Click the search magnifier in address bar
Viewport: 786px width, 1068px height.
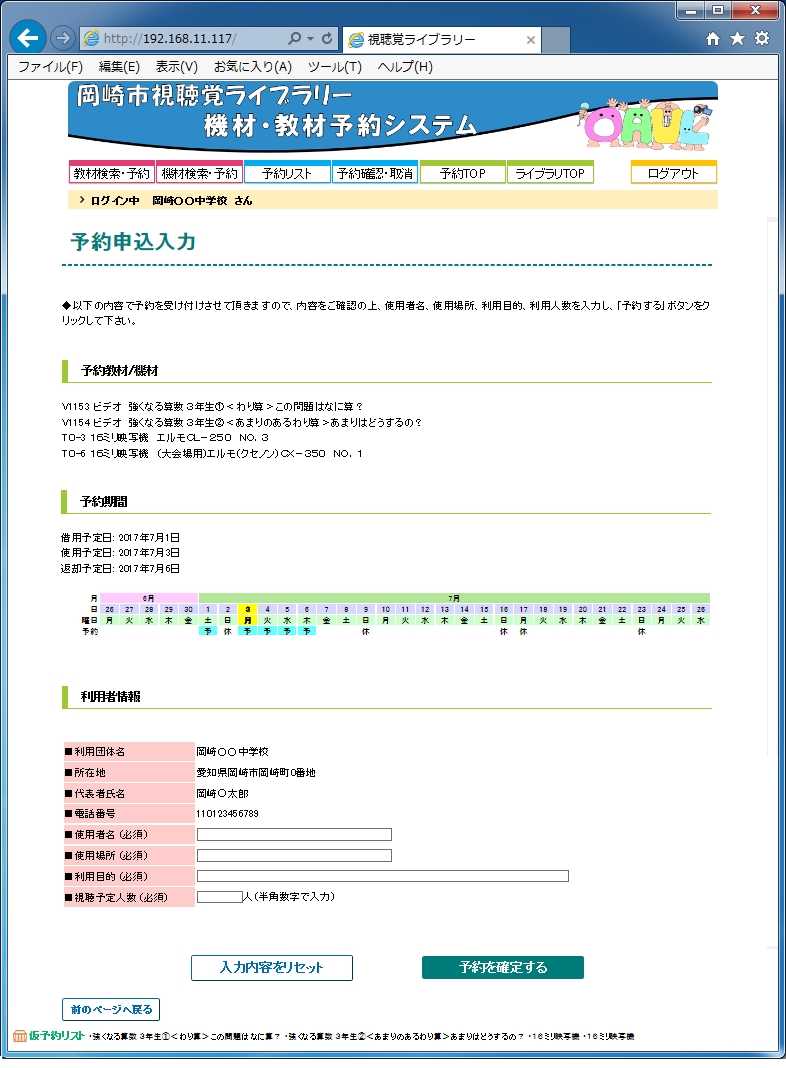click(x=295, y=39)
